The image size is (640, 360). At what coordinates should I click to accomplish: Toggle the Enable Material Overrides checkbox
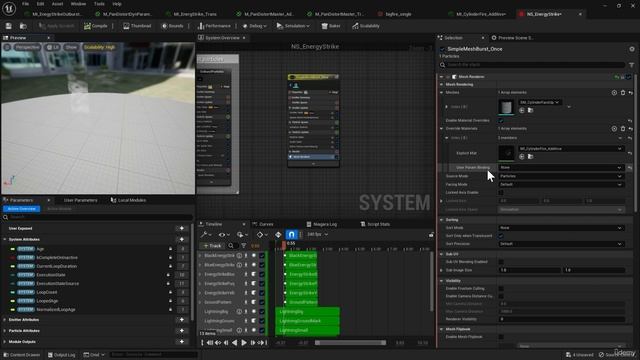pyautogui.click(x=501, y=120)
